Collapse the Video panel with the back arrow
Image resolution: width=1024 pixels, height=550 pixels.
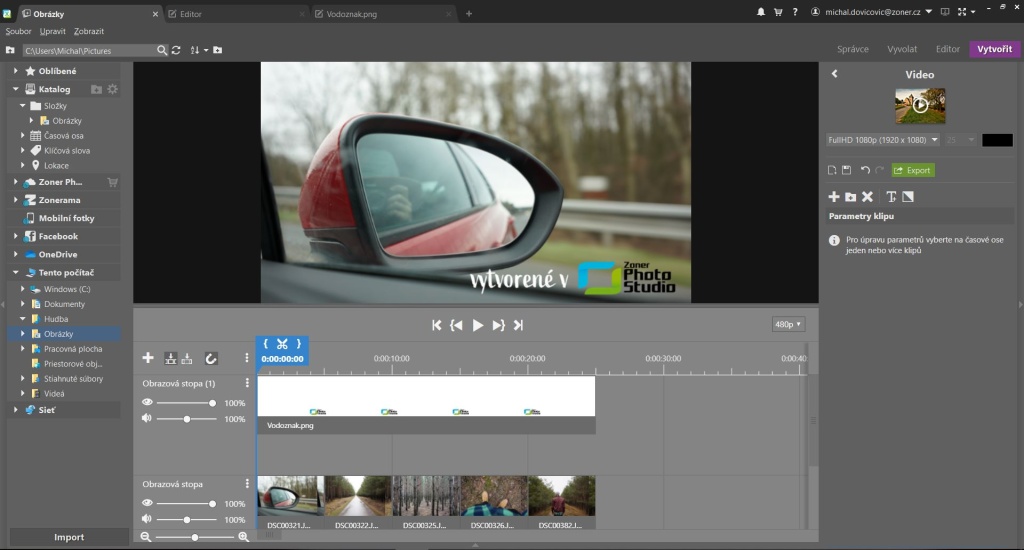[x=835, y=74]
